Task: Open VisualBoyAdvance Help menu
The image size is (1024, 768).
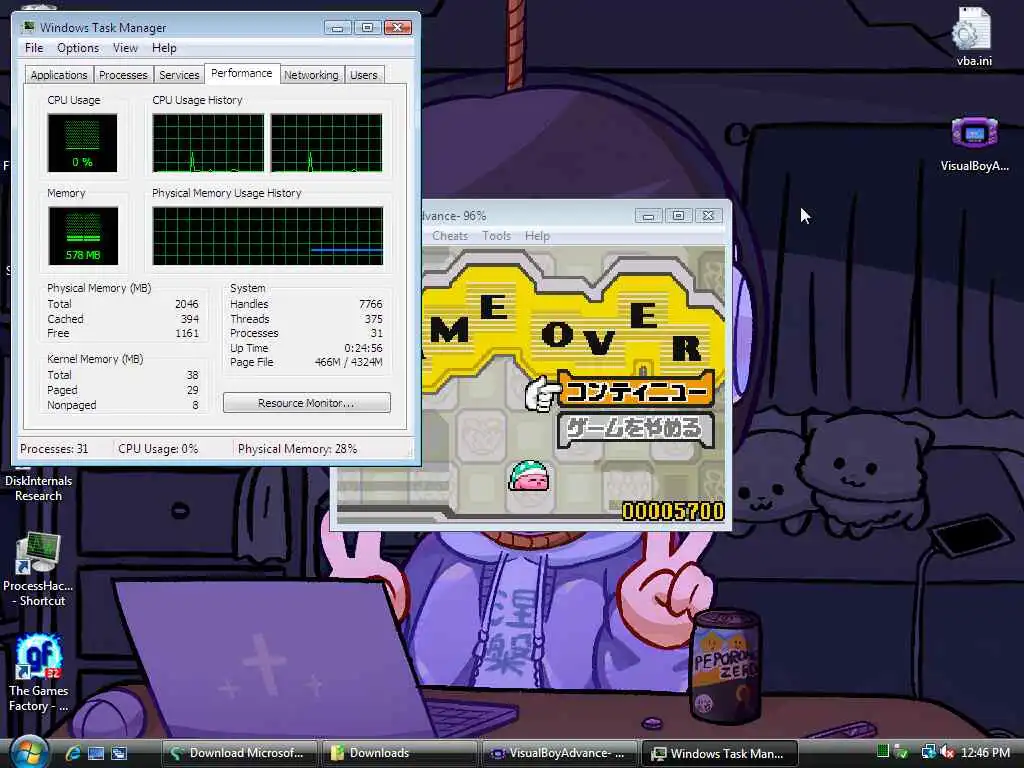Action: tap(537, 236)
